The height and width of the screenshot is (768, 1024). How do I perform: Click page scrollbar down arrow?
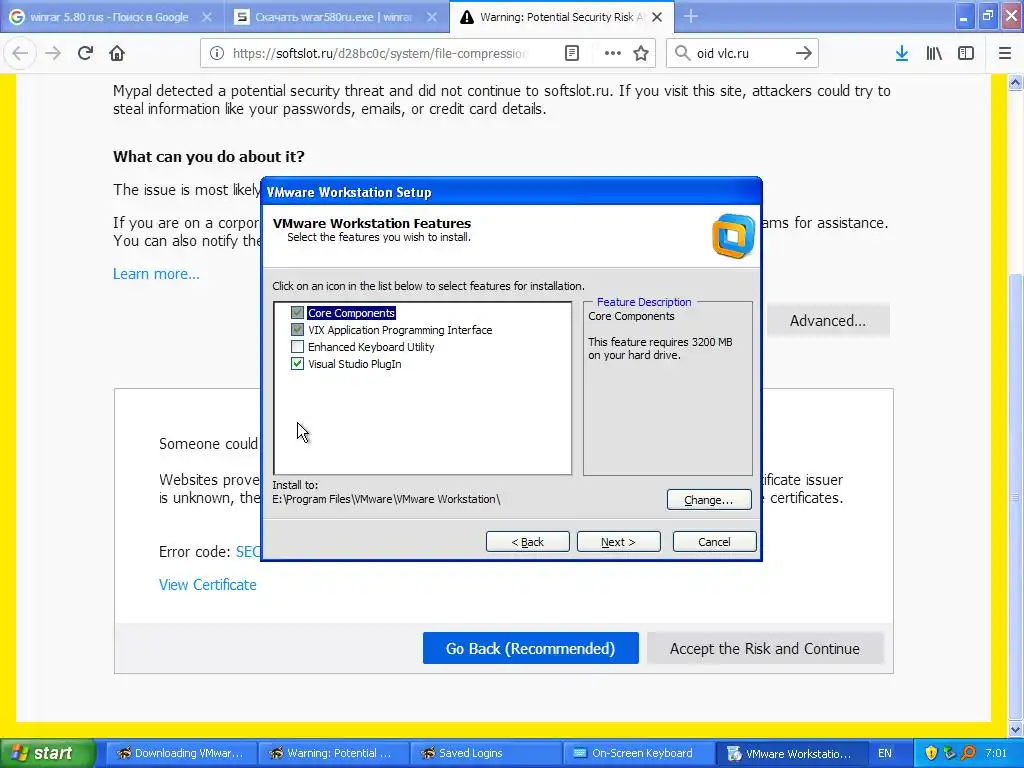pyautogui.click(x=1016, y=729)
